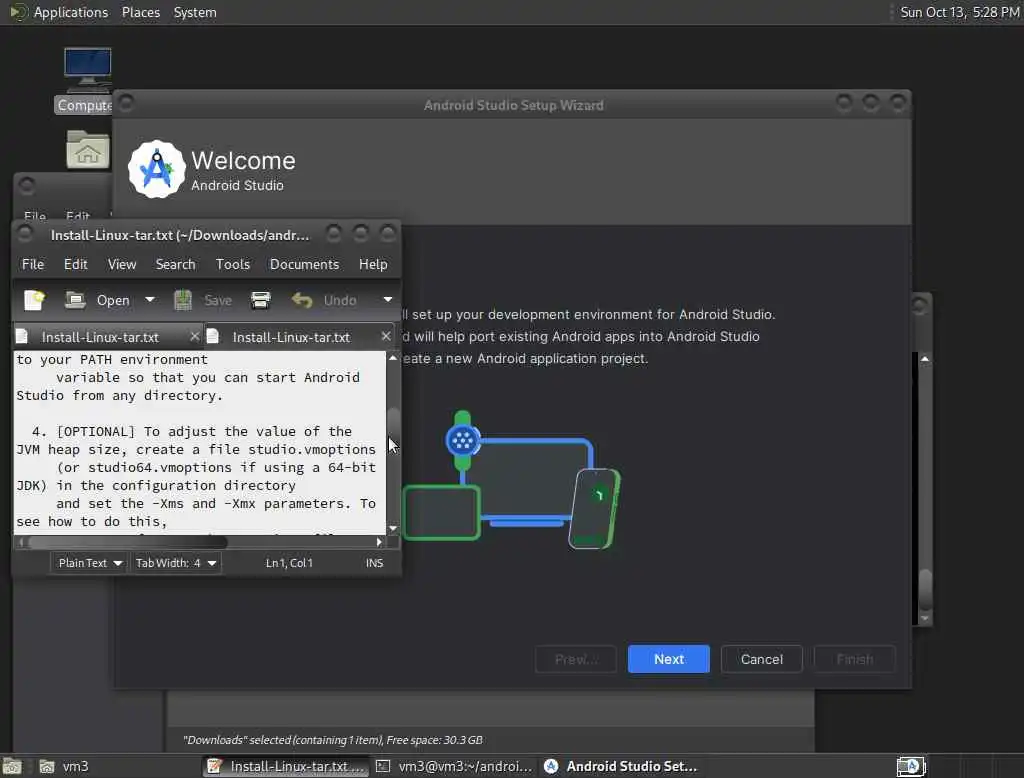Click the text editor window menu button

(25, 234)
